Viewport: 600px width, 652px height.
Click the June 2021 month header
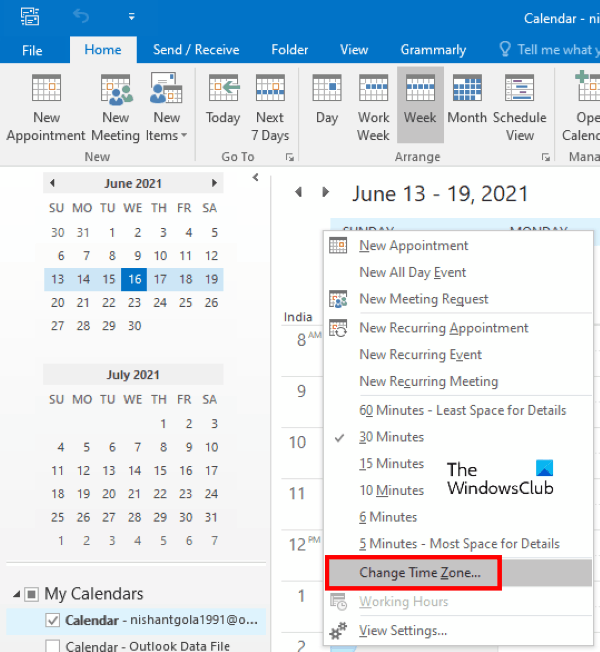click(x=133, y=183)
